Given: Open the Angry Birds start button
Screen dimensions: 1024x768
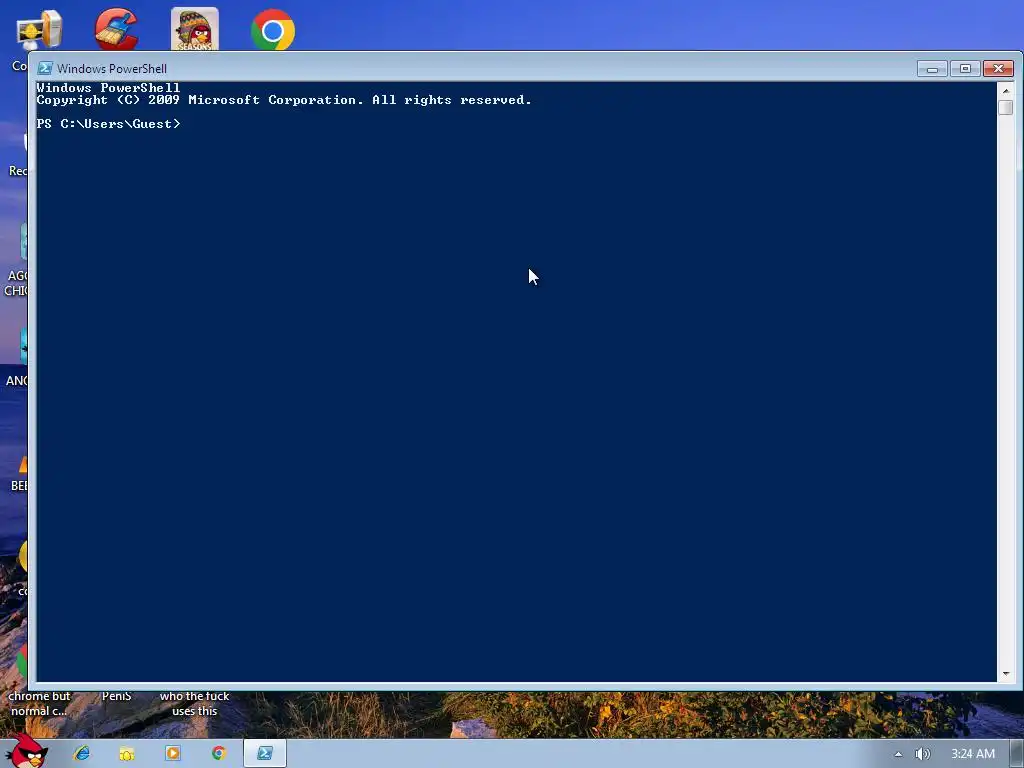Looking at the screenshot, I should tap(26, 752).
